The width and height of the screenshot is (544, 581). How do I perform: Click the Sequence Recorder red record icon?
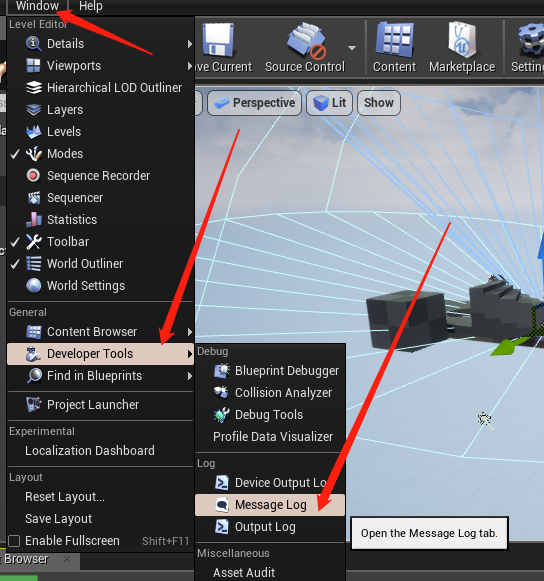pyautogui.click(x=33, y=175)
